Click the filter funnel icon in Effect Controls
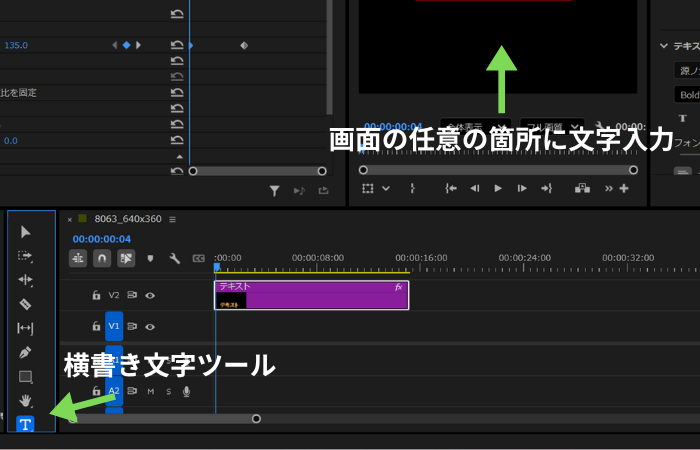This screenshot has height=450, width=700. 275,191
